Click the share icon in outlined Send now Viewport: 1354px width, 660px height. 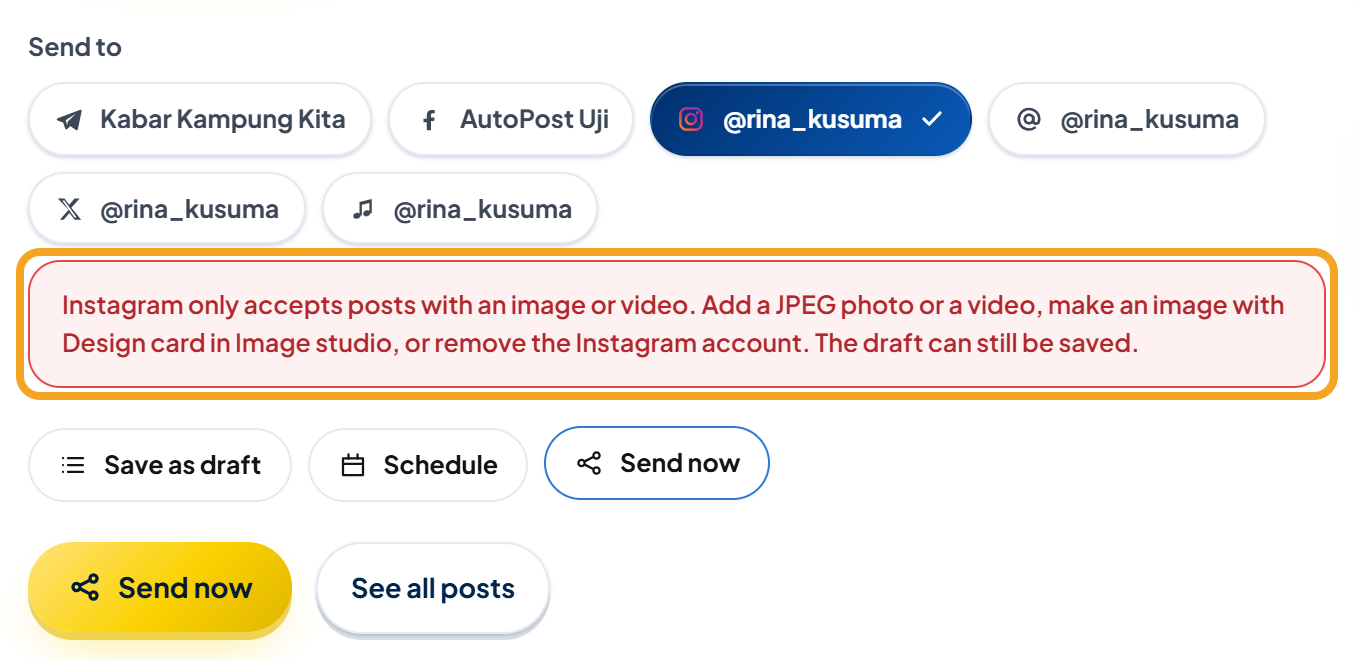pos(590,463)
